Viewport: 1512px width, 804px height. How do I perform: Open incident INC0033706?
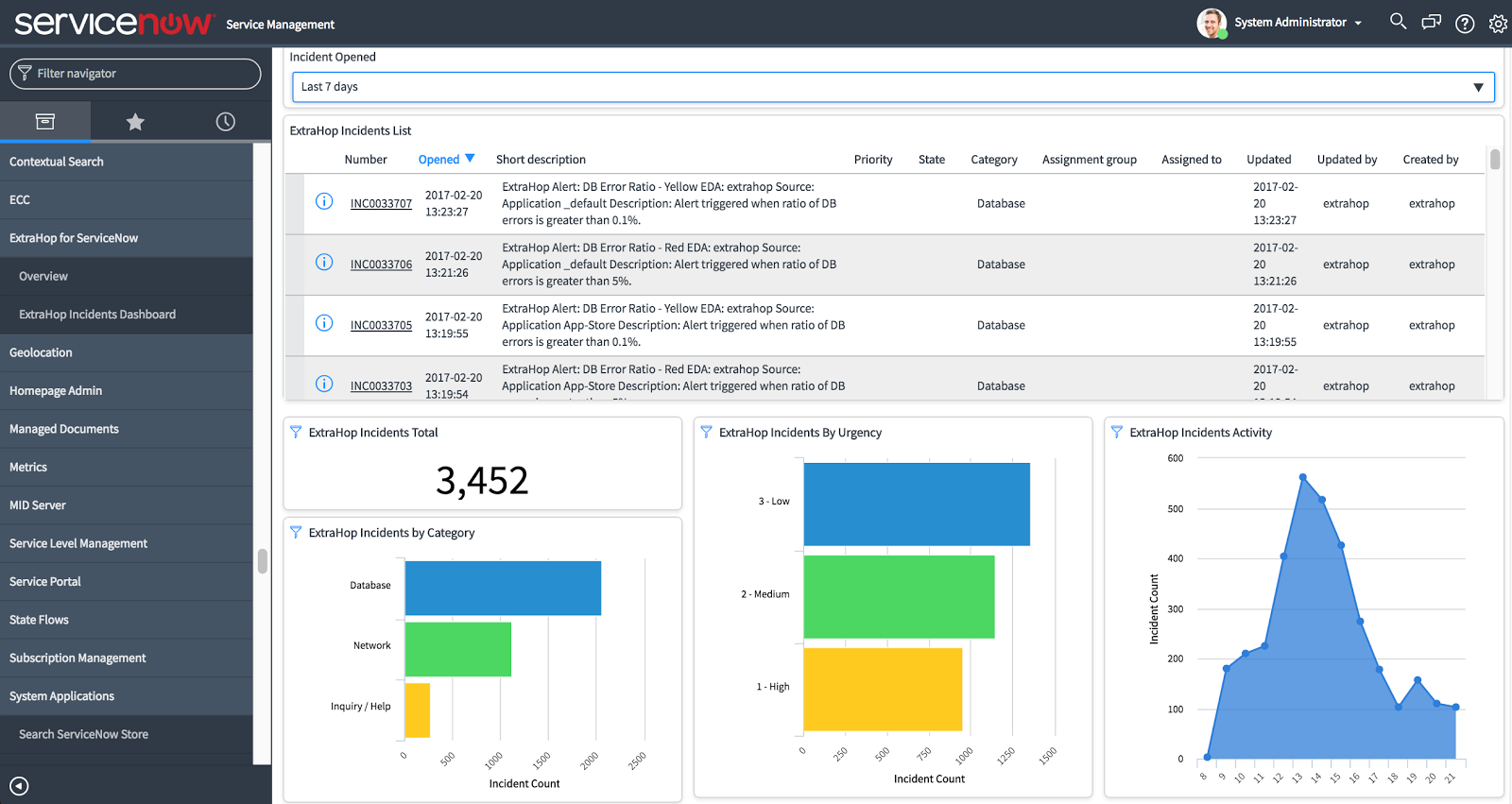coord(381,265)
